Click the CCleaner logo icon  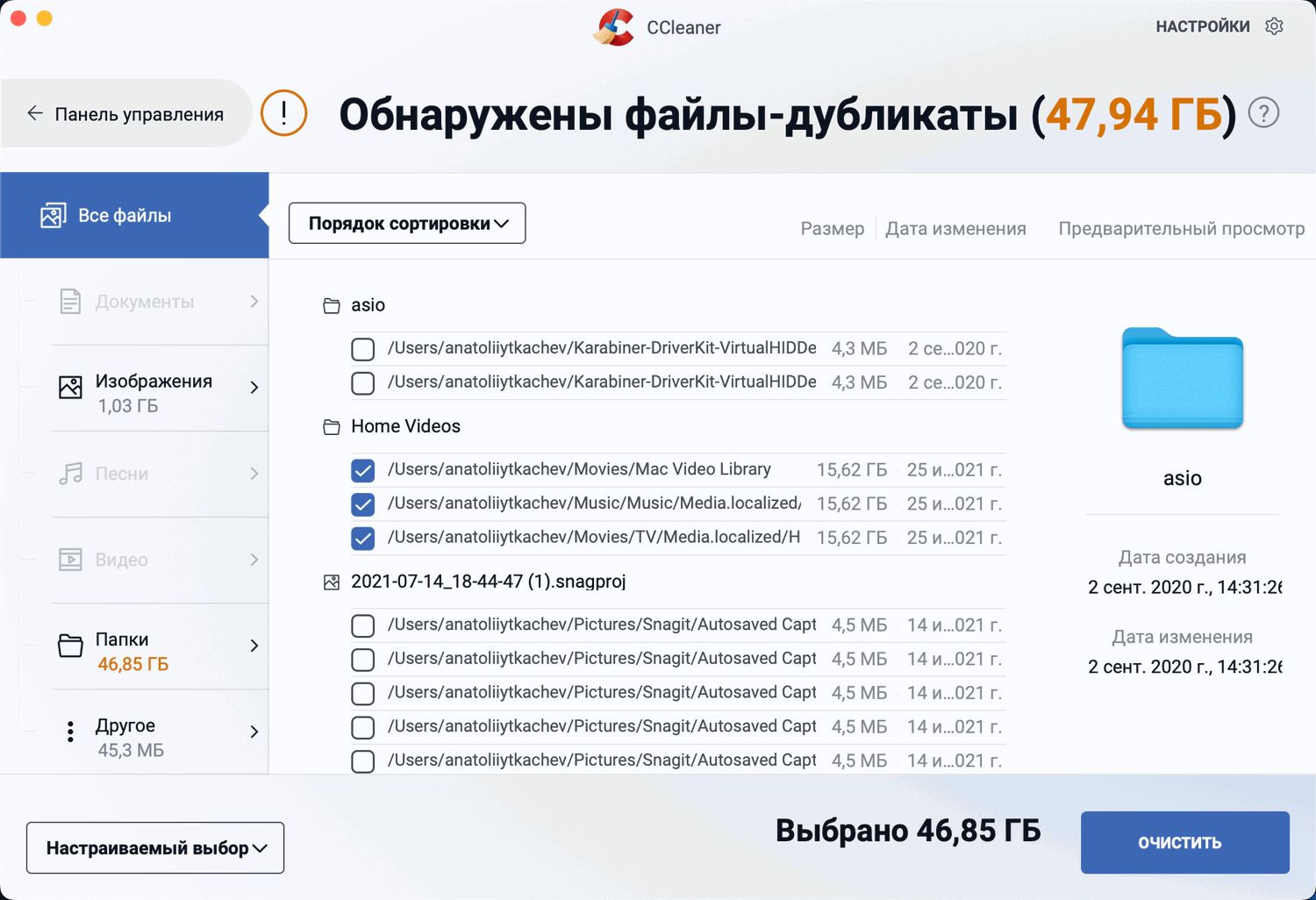pos(613,27)
